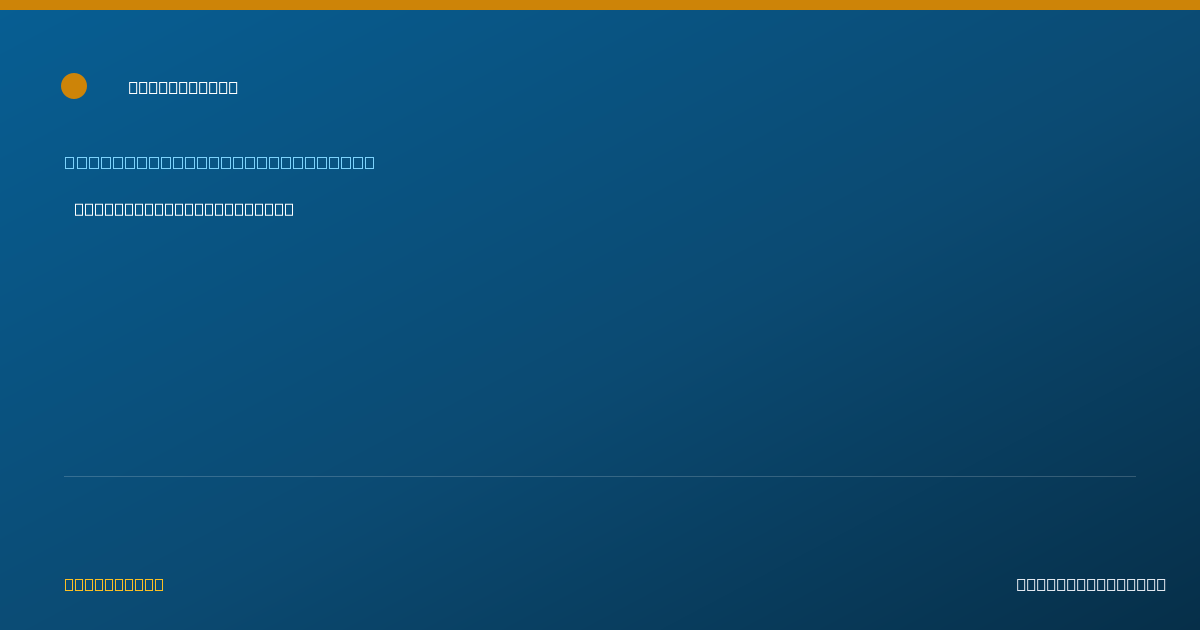Click the last glyph of the yellow footer text
This screenshot has height=630, width=1200.
(159, 584)
